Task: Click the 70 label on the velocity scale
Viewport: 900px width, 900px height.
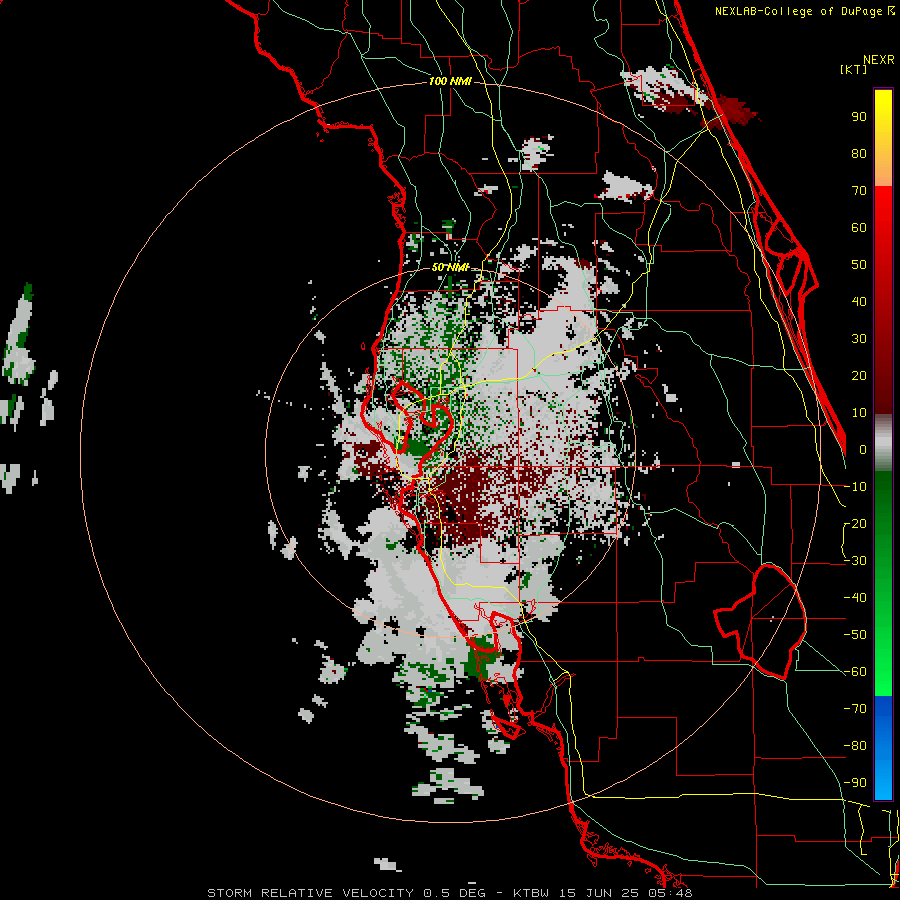Action: (859, 191)
